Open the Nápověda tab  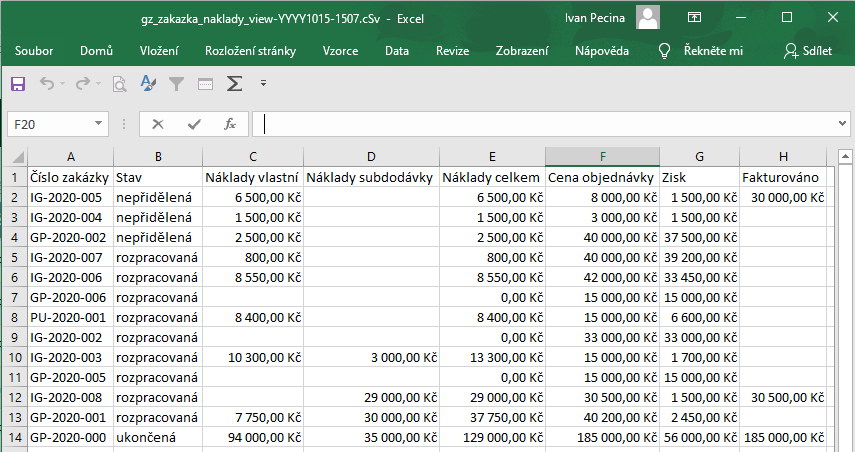click(602, 51)
